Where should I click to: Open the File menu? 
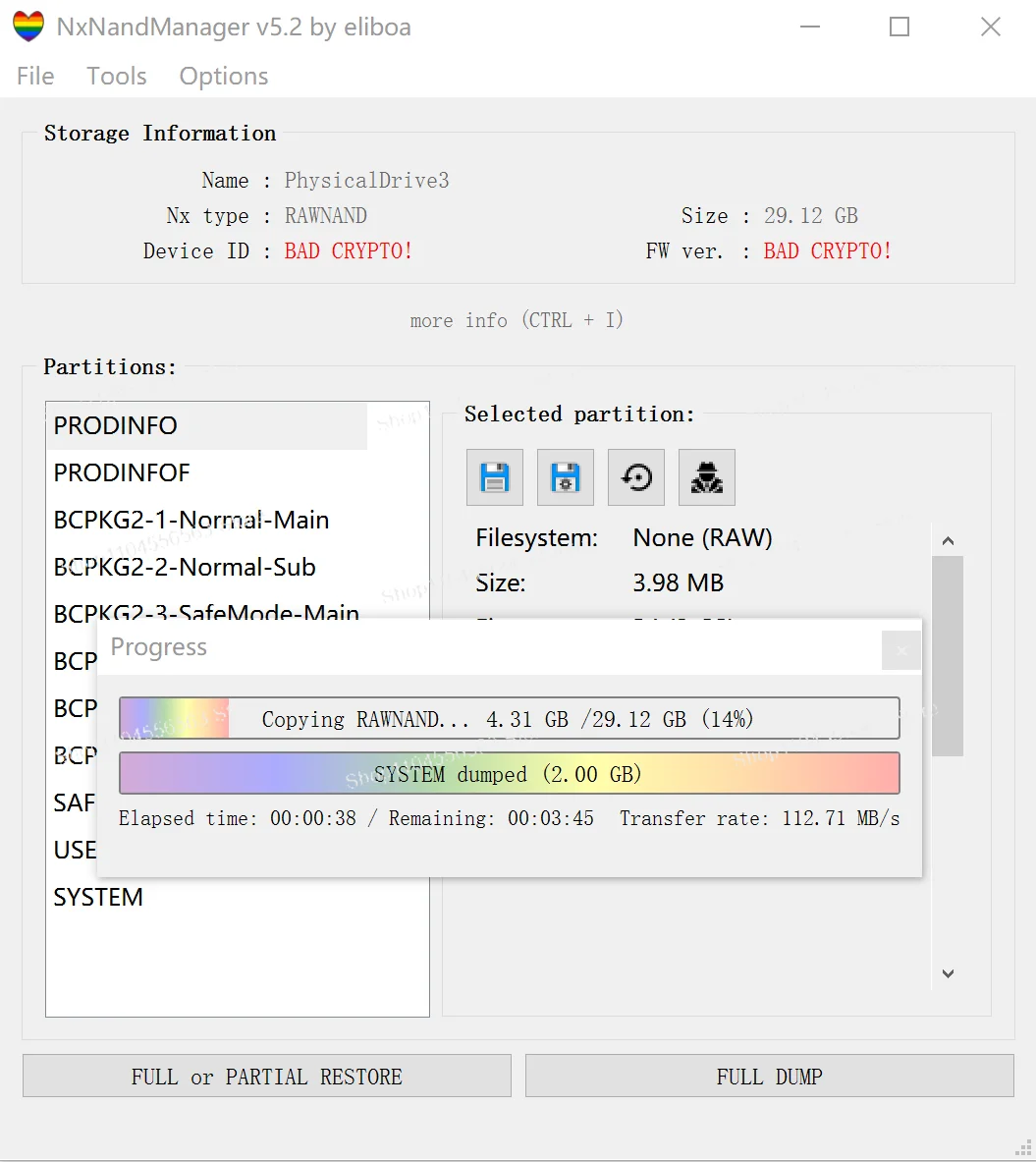pos(34,76)
